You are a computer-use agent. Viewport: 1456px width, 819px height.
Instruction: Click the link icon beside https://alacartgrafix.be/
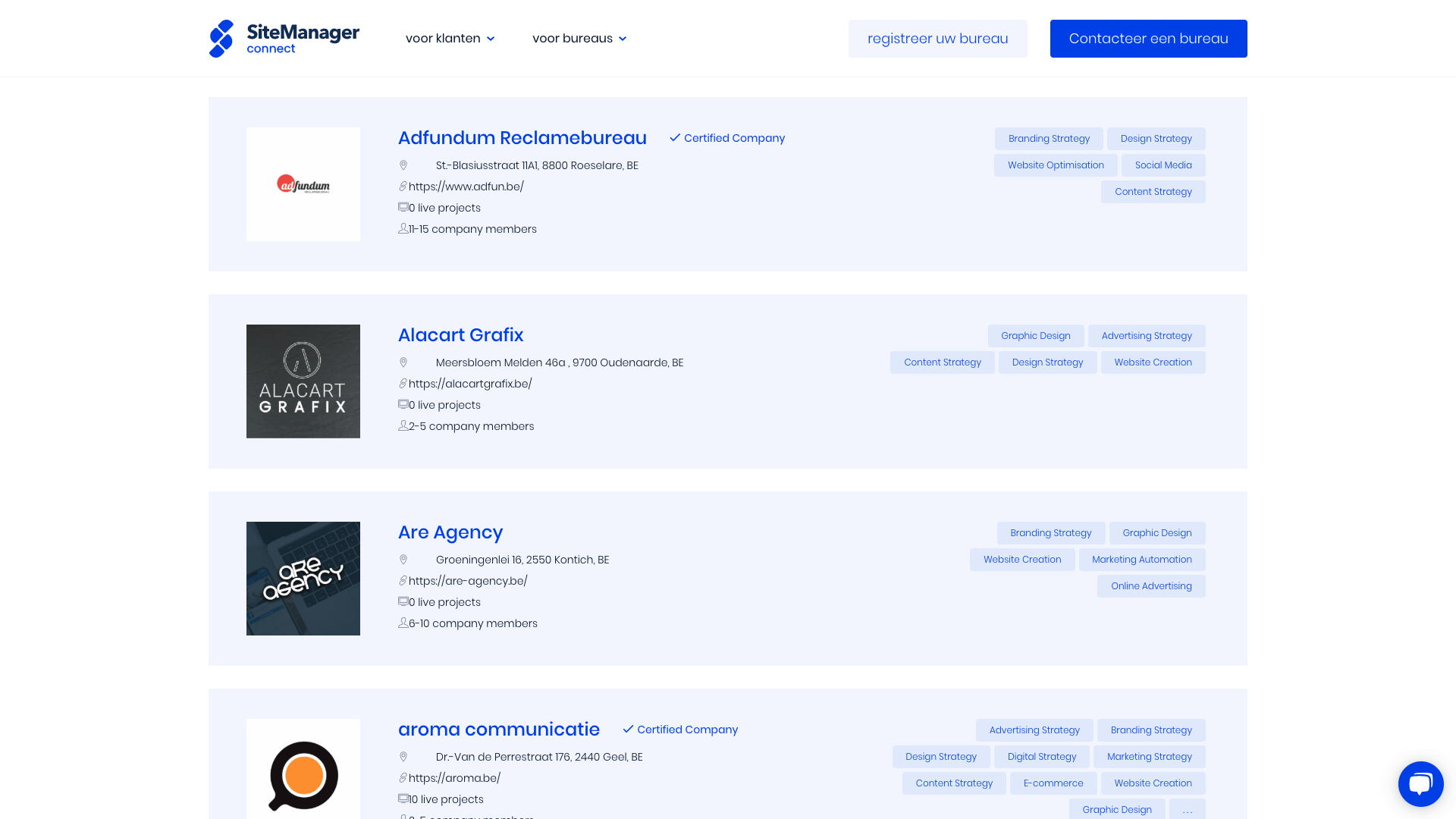pyautogui.click(x=403, y=384)
